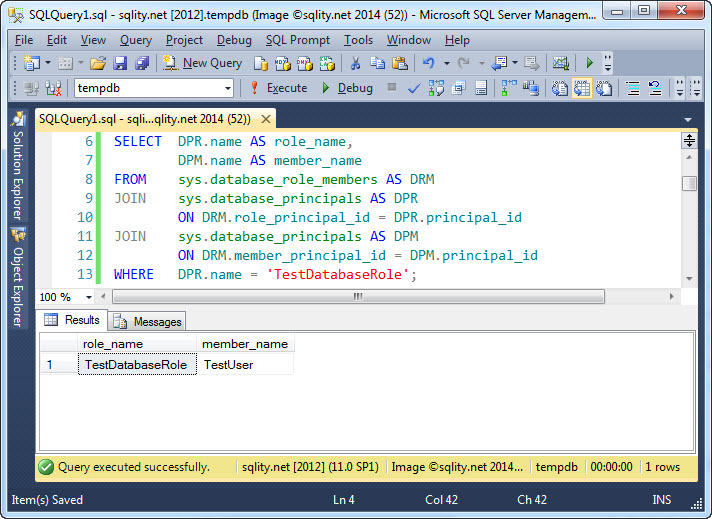The height and width of the screenshot is (519, 712).
Task: Switch to the Results tab
Action: click(72, 320)
